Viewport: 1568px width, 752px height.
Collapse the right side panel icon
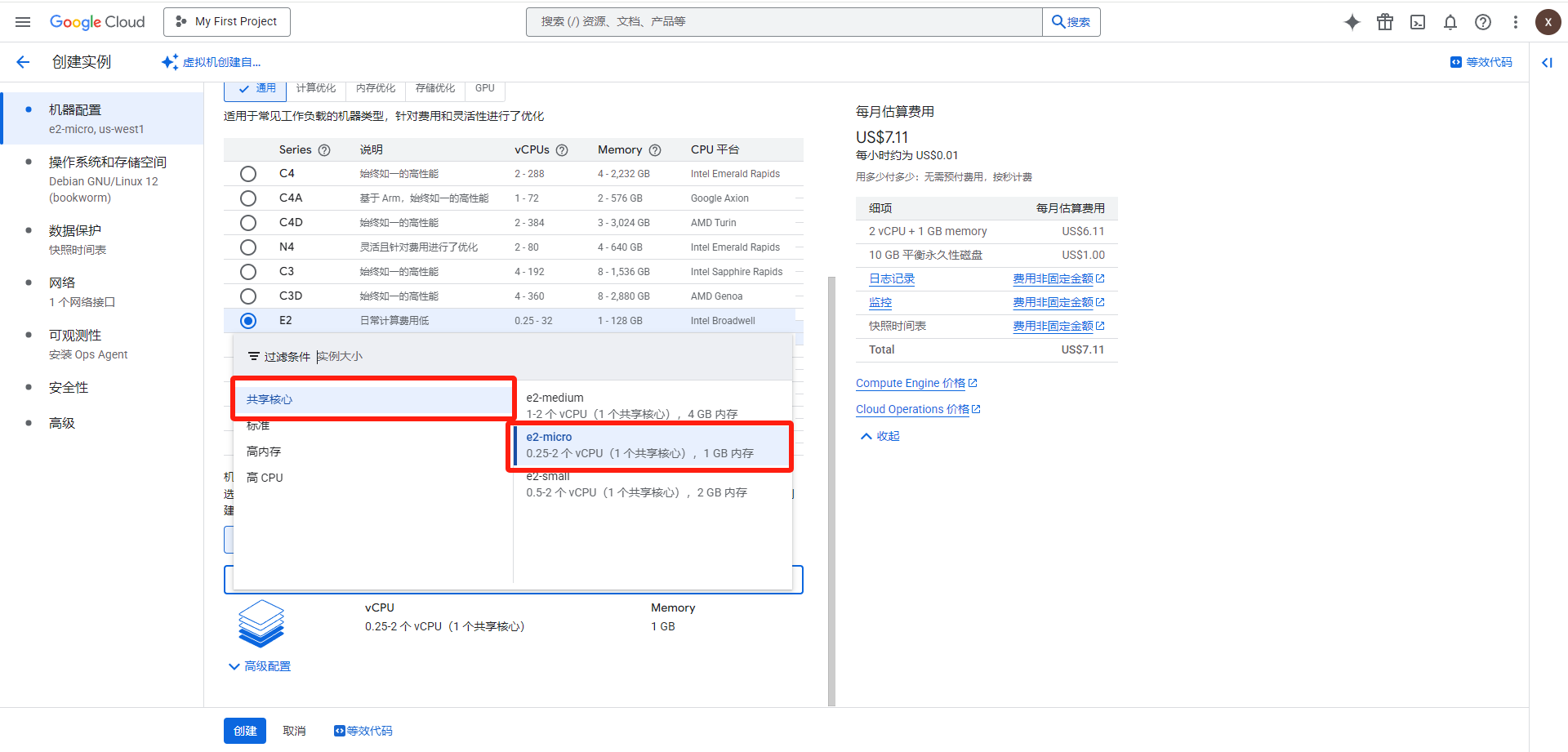[1547, 62]
